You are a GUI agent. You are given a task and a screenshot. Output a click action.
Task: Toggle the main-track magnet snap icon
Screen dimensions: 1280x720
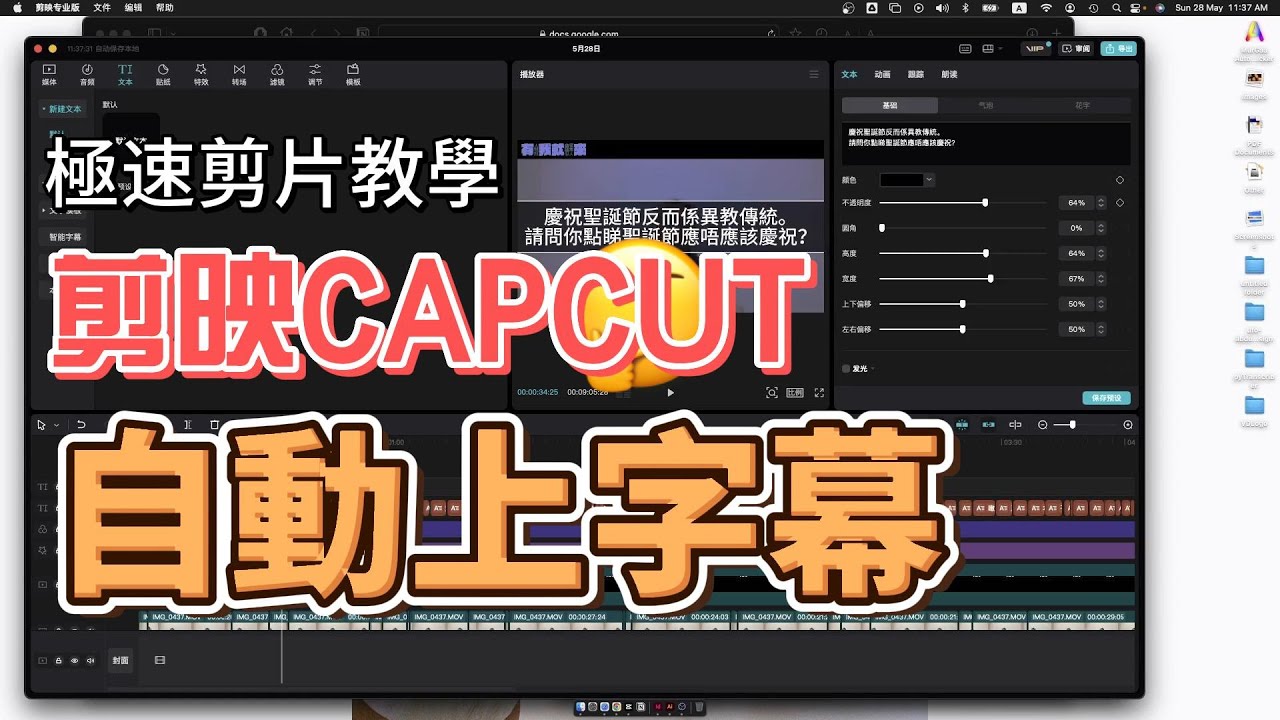(x=963, y=425)
